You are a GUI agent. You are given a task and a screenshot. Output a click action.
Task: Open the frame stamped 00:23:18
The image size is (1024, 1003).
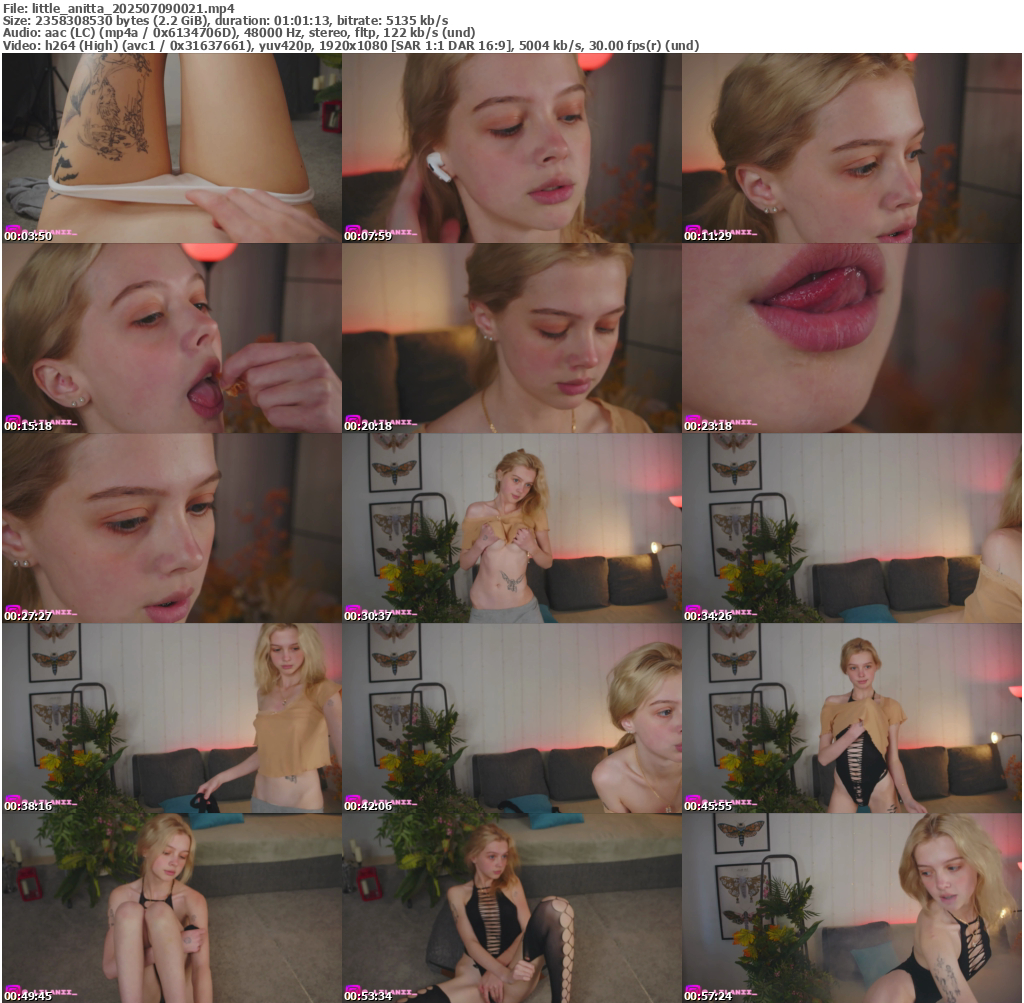(852, 338)
